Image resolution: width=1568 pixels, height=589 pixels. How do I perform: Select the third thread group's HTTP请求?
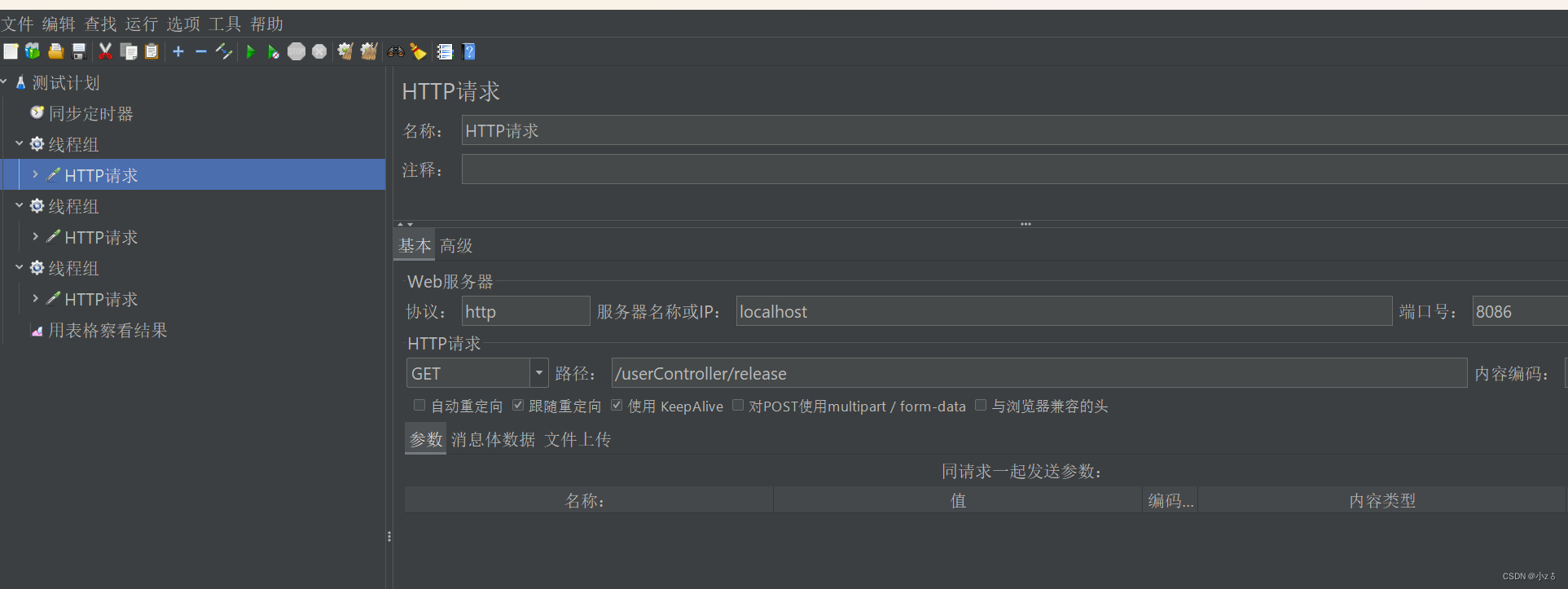(x=101, y=299)
